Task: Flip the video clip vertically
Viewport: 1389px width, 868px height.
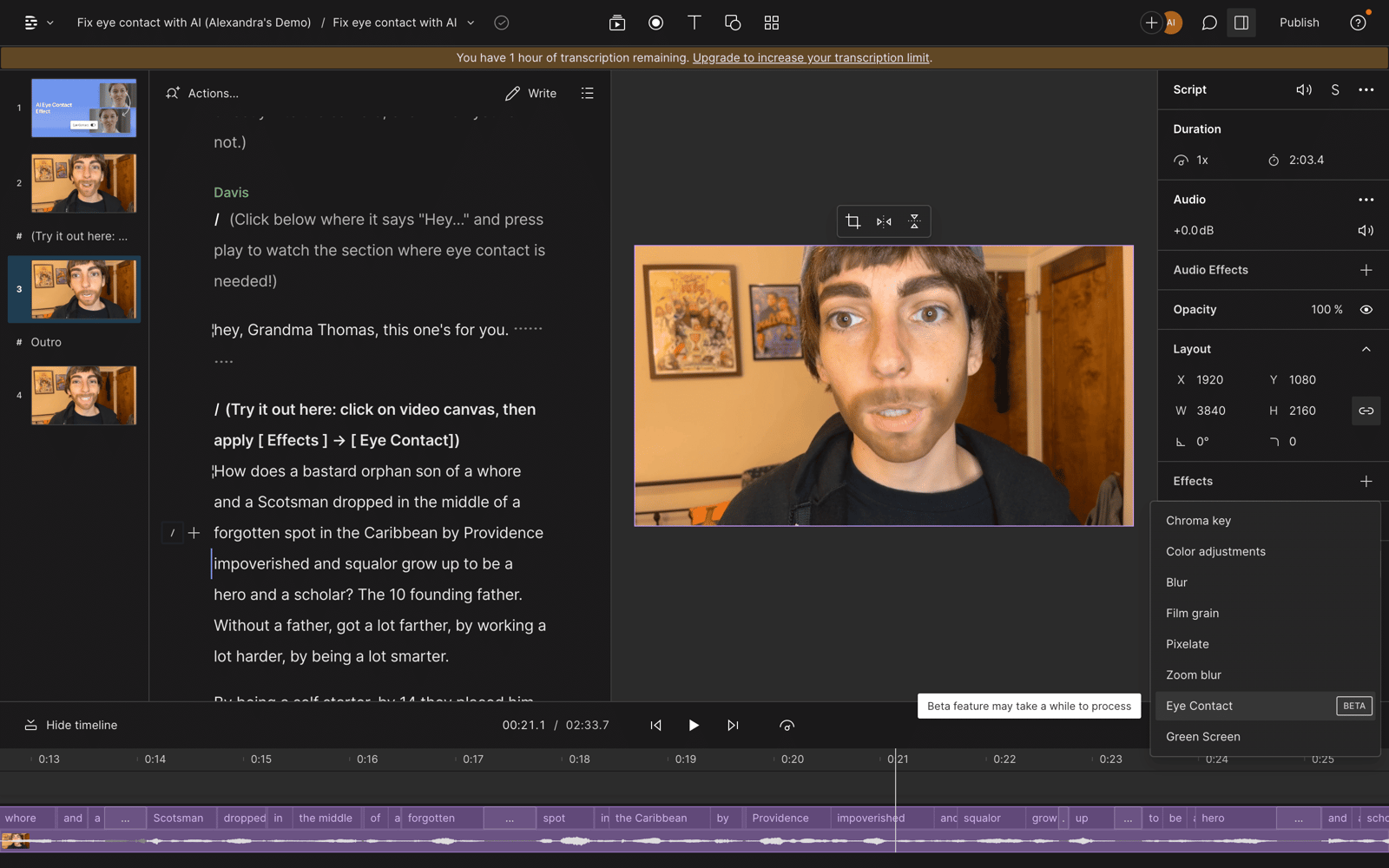Action: 914,221
